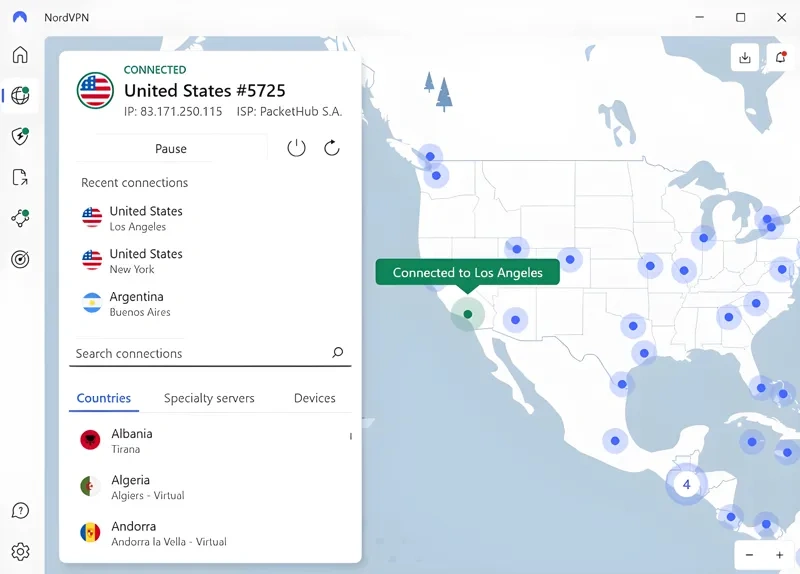This screenshot has height=574, width=800.
Task: Zoom in the map with plus button
Action: tap(779, 555)
